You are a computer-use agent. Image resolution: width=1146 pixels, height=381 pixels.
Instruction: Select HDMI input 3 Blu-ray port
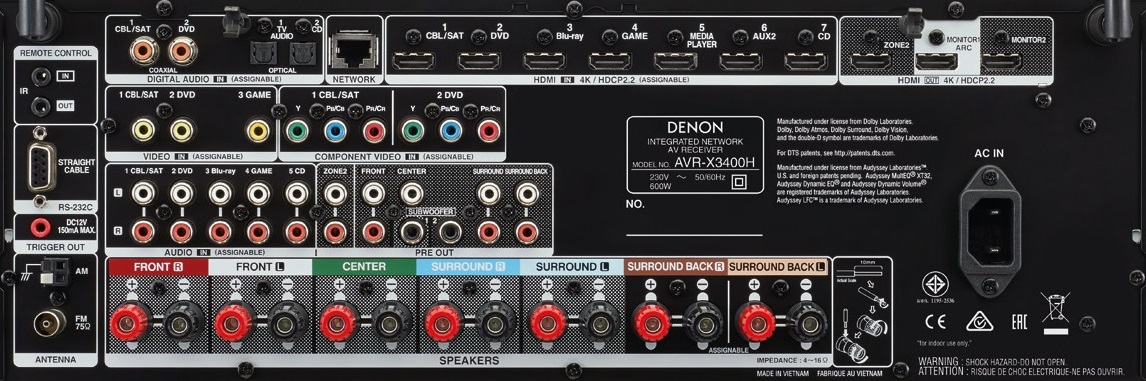[544, 61]
